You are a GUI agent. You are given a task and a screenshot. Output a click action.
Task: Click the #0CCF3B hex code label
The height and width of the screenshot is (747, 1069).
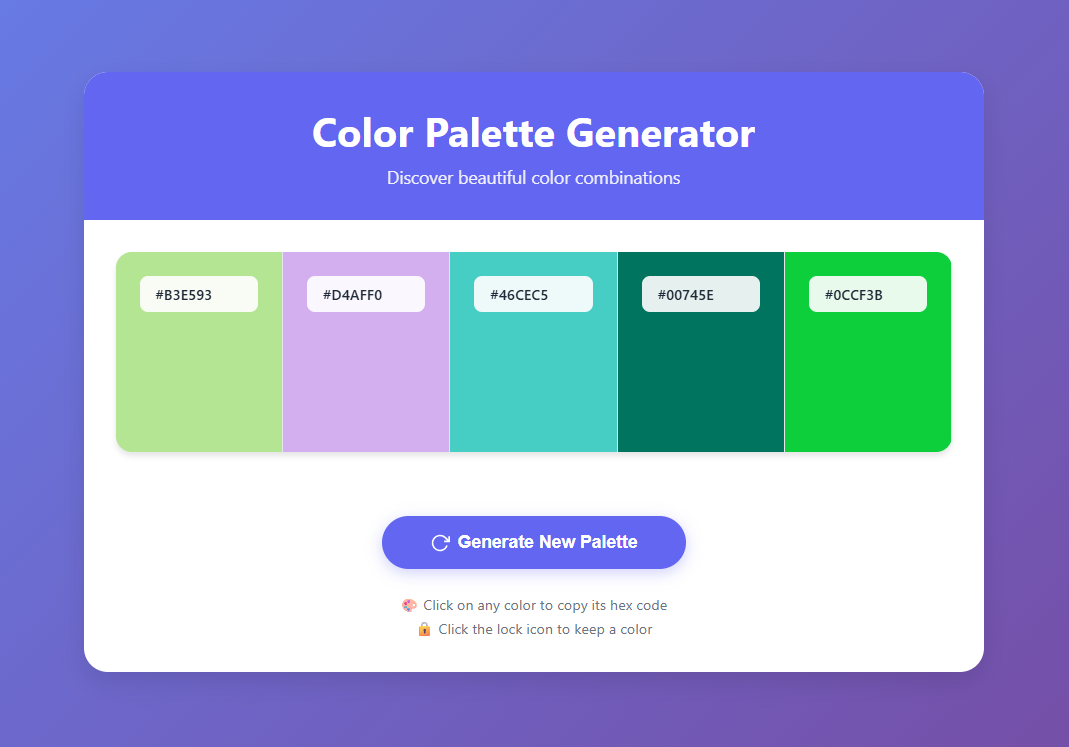[867, 294]
